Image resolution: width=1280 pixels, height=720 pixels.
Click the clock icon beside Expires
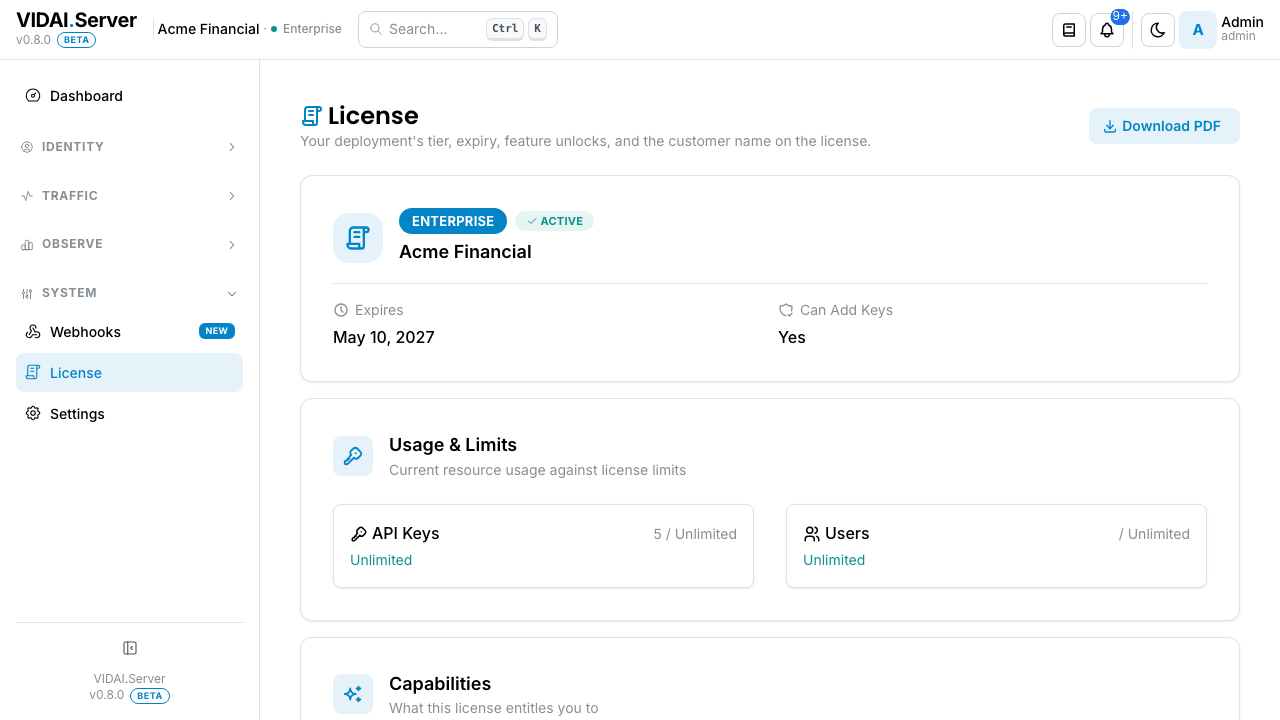click(x=341, y=310)
